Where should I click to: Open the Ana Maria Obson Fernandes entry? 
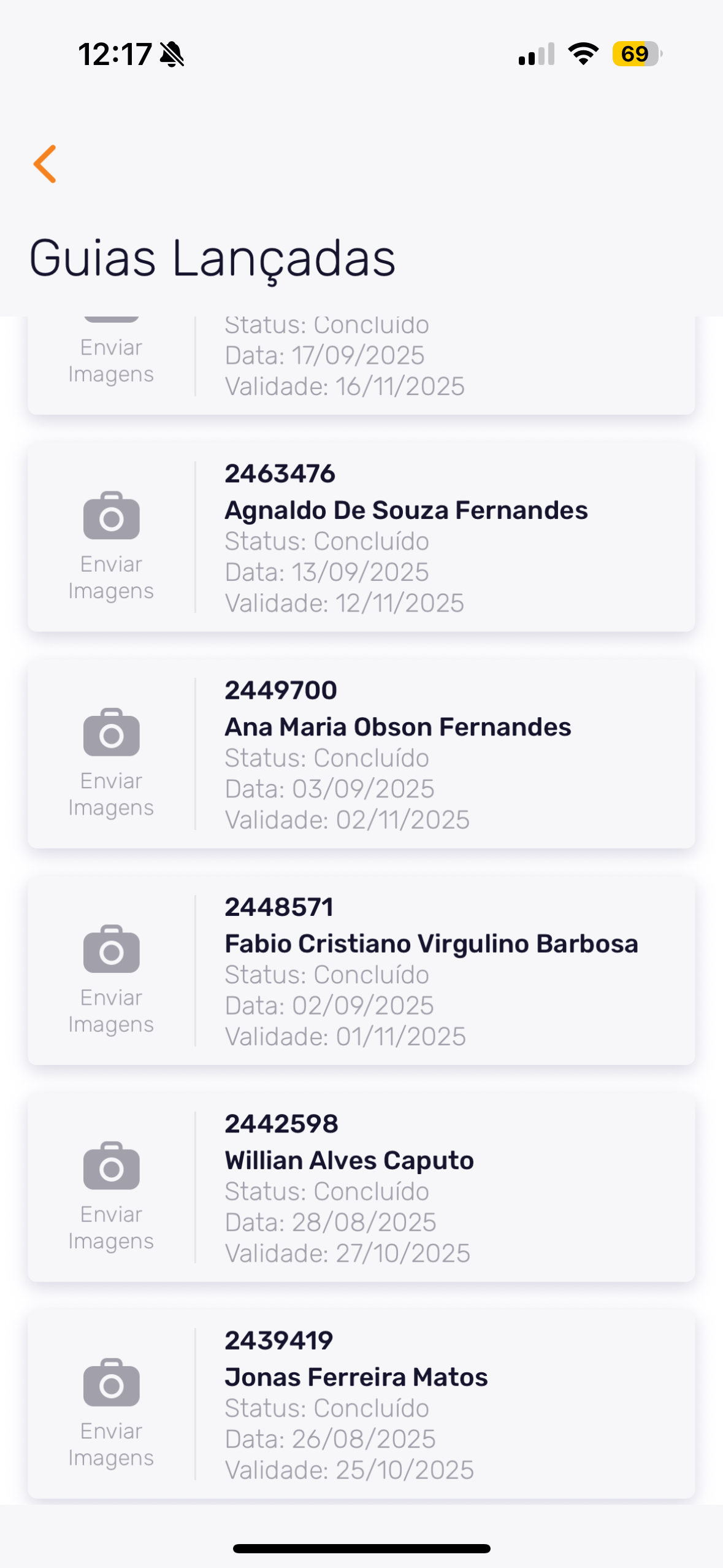397,727
